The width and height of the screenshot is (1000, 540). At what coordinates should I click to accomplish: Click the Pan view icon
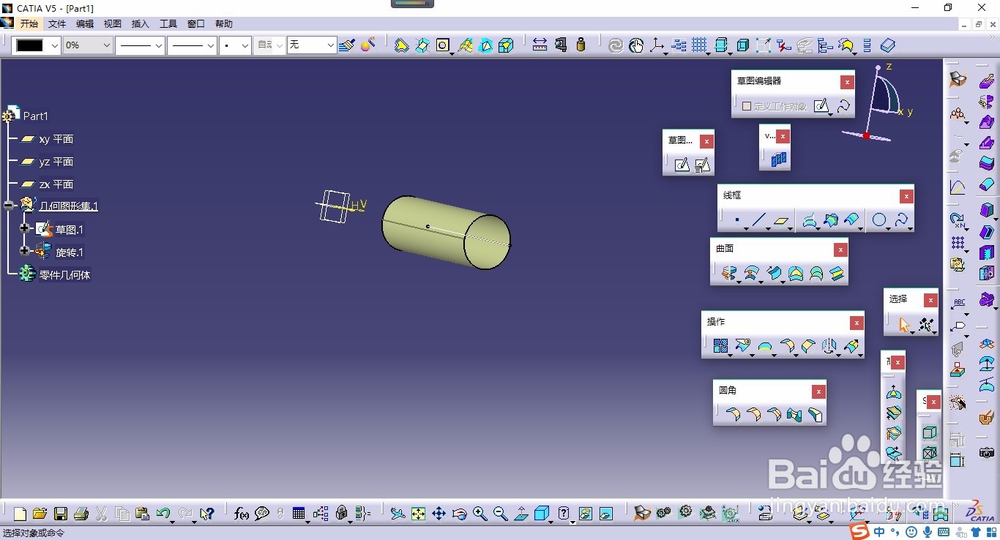pos(439,513)
